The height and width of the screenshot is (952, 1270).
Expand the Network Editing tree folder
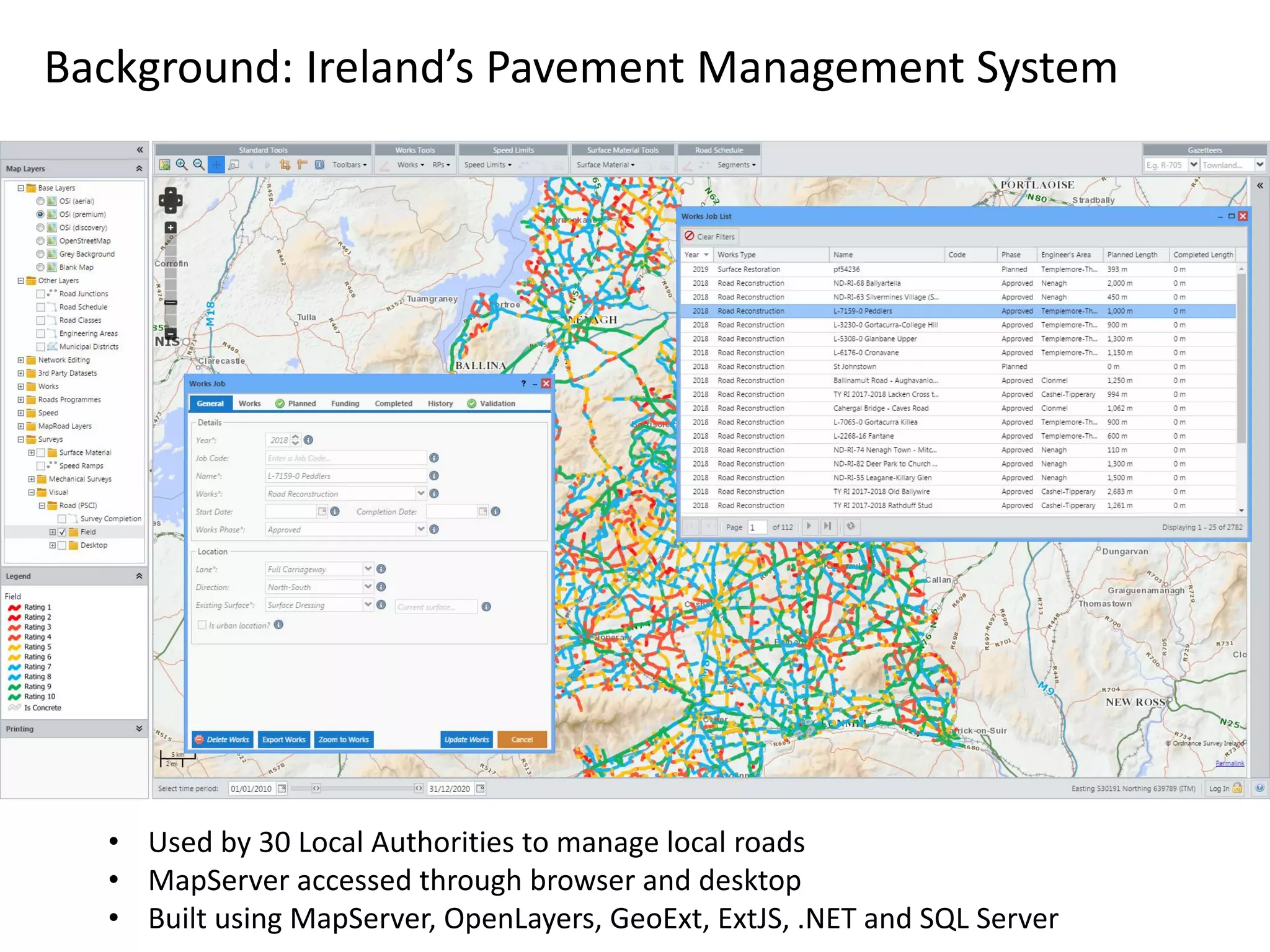[20, 360]
